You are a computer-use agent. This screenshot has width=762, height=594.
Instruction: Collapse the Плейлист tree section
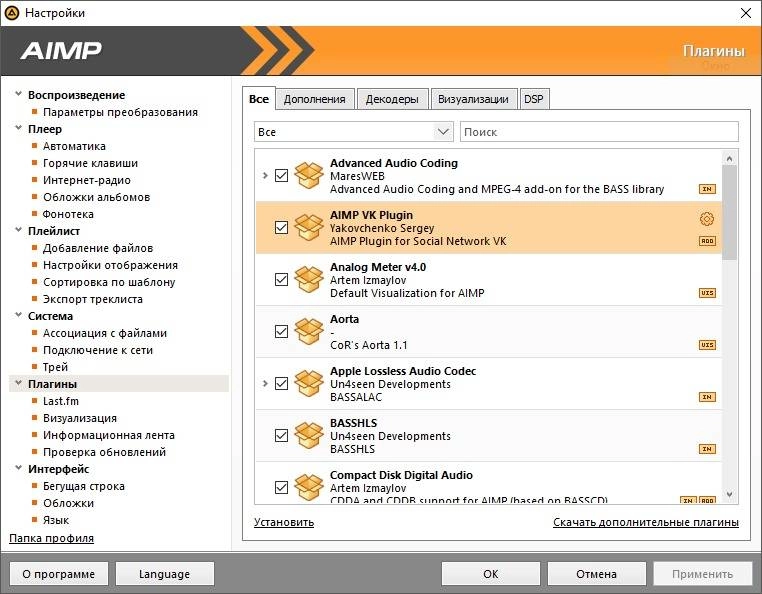18,230
